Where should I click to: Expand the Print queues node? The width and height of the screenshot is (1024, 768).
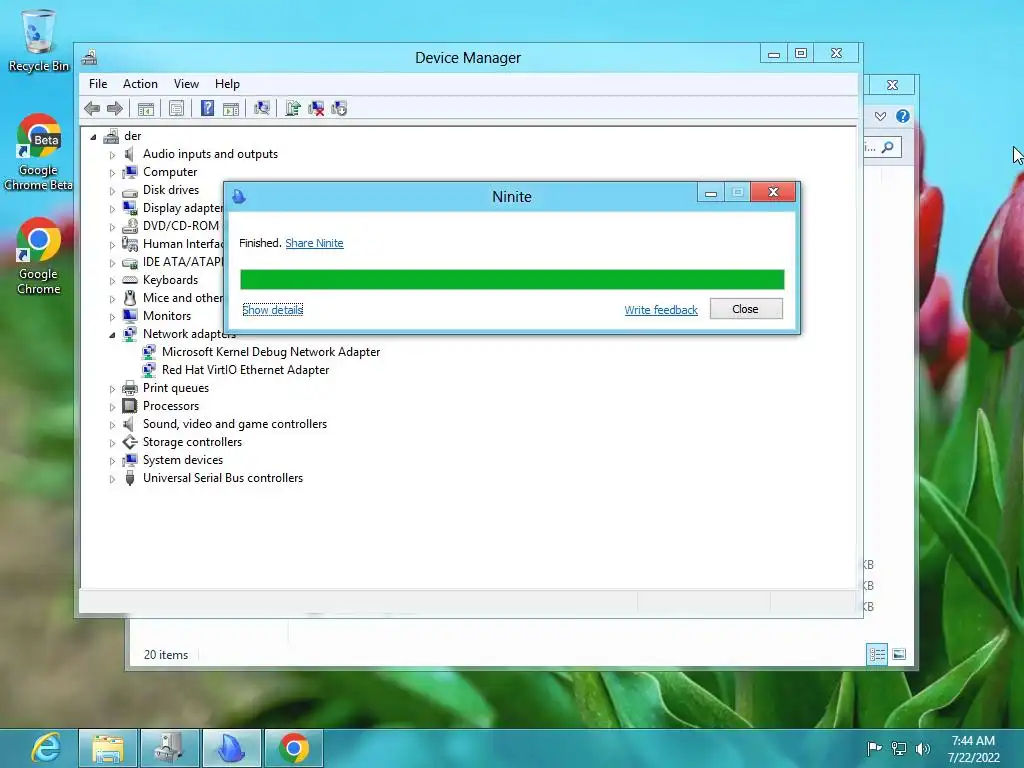[112, 389]
